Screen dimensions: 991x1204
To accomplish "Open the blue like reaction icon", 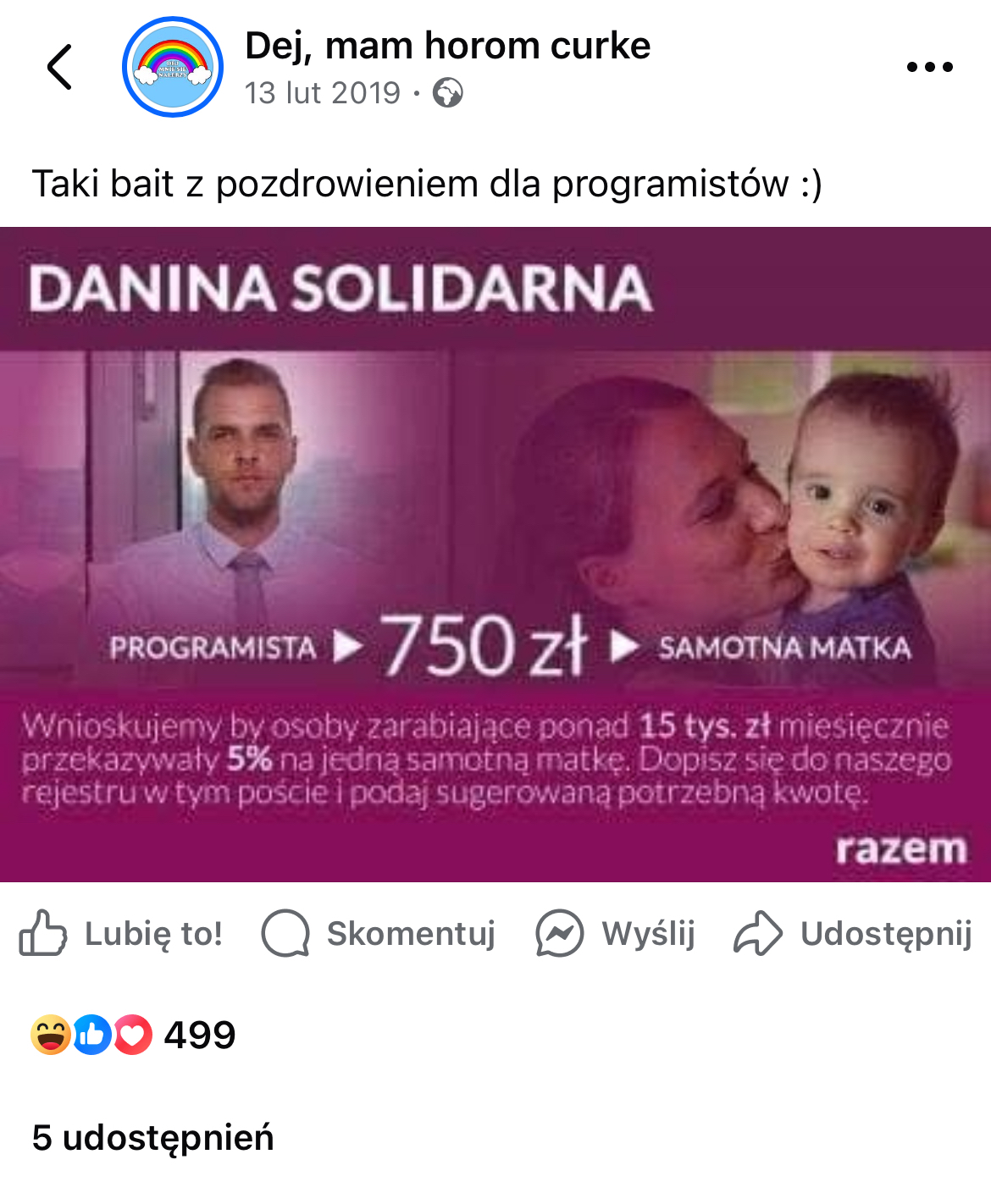I will (91, 1034).
